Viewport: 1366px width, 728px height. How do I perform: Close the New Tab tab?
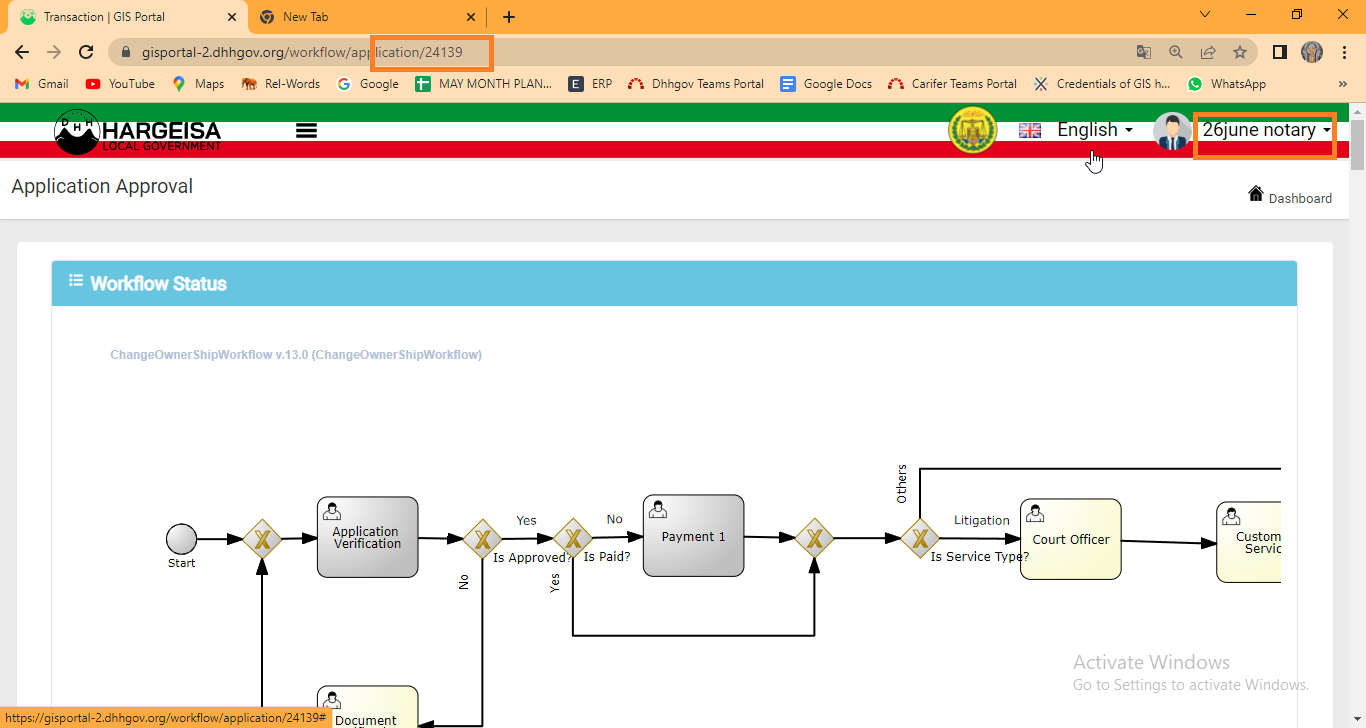472,17
